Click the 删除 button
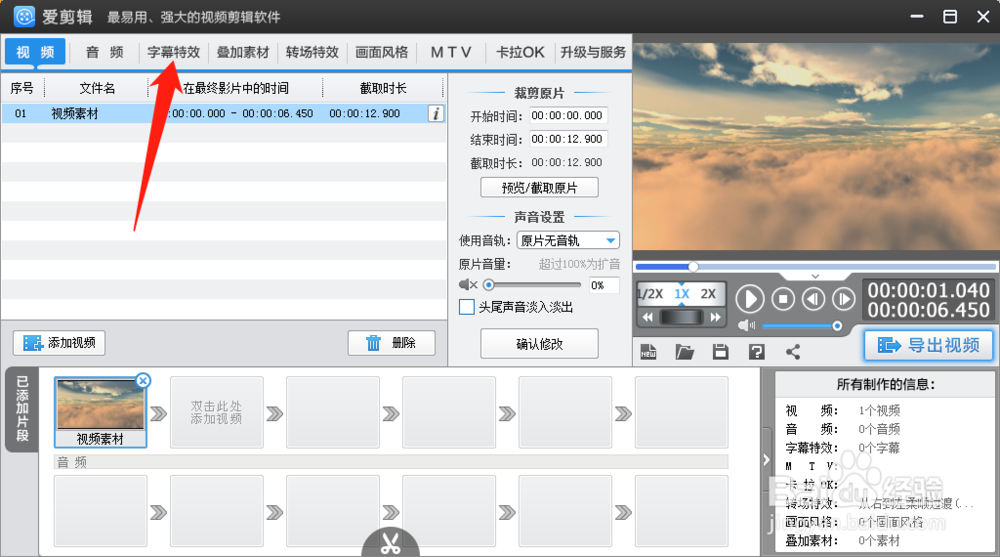The height and width of the screenshot is (557, 1000). (392, 343)
